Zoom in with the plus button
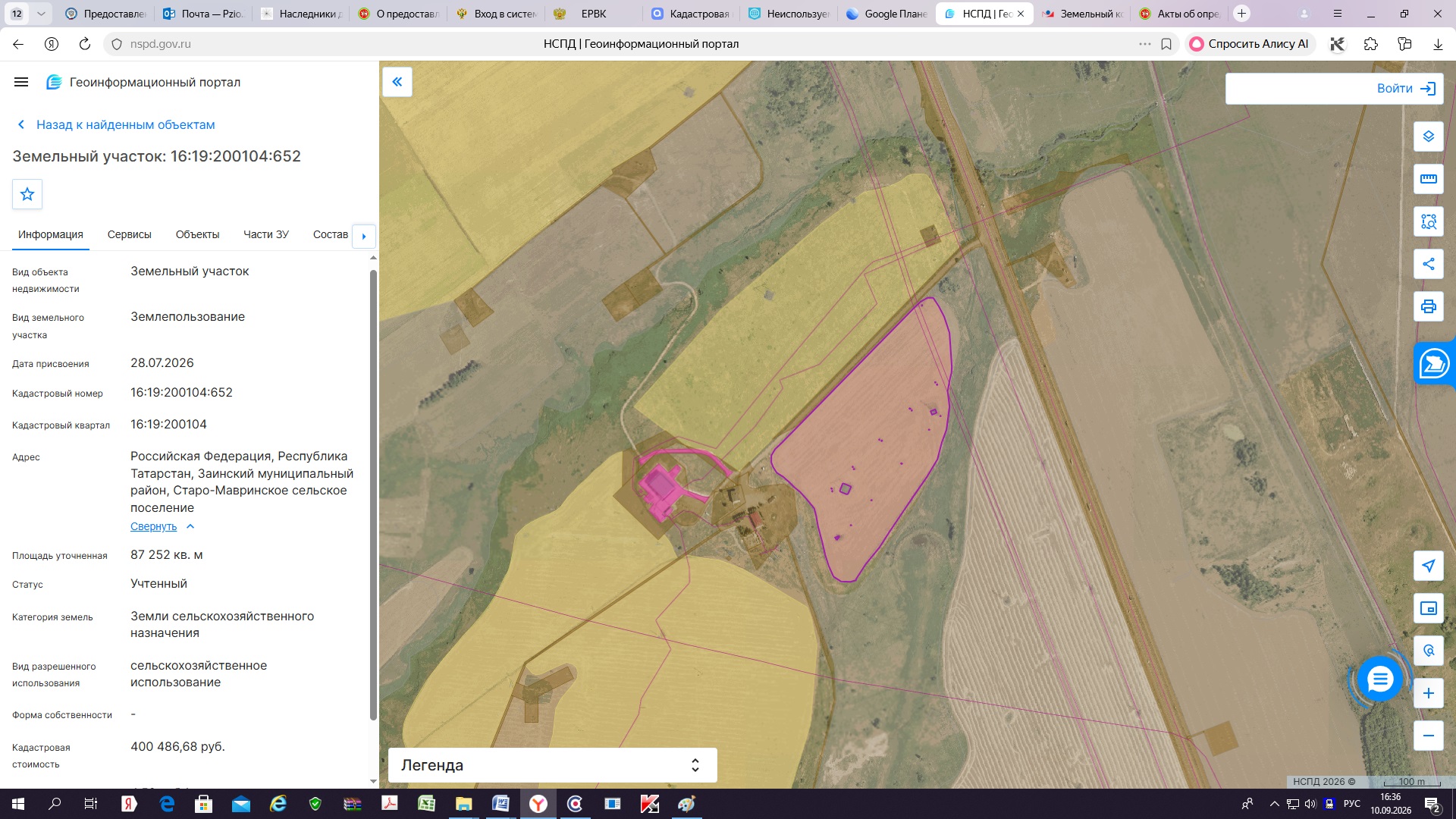Image resolution: width=1456 pixels, height=819 pixels. pos(1428,693)
